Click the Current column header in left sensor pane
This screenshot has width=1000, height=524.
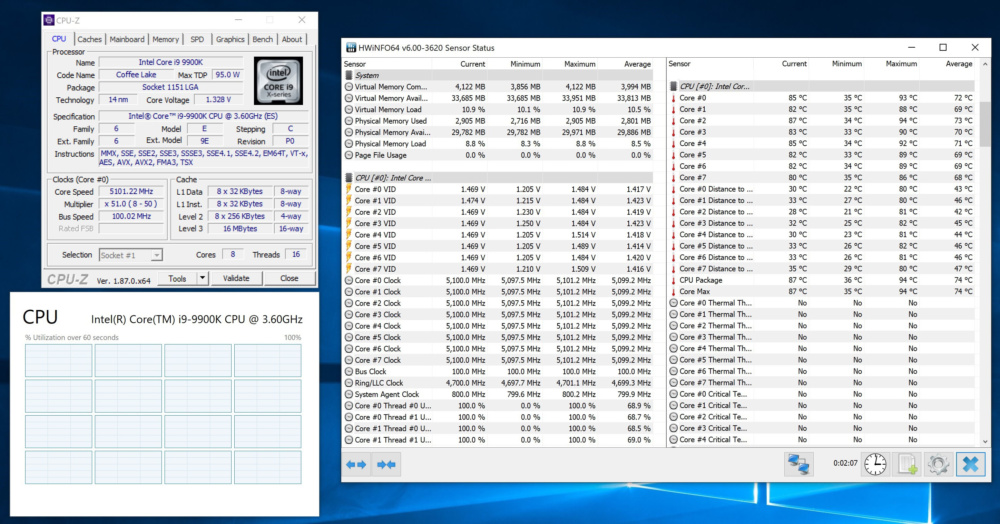tap(473, 64)
